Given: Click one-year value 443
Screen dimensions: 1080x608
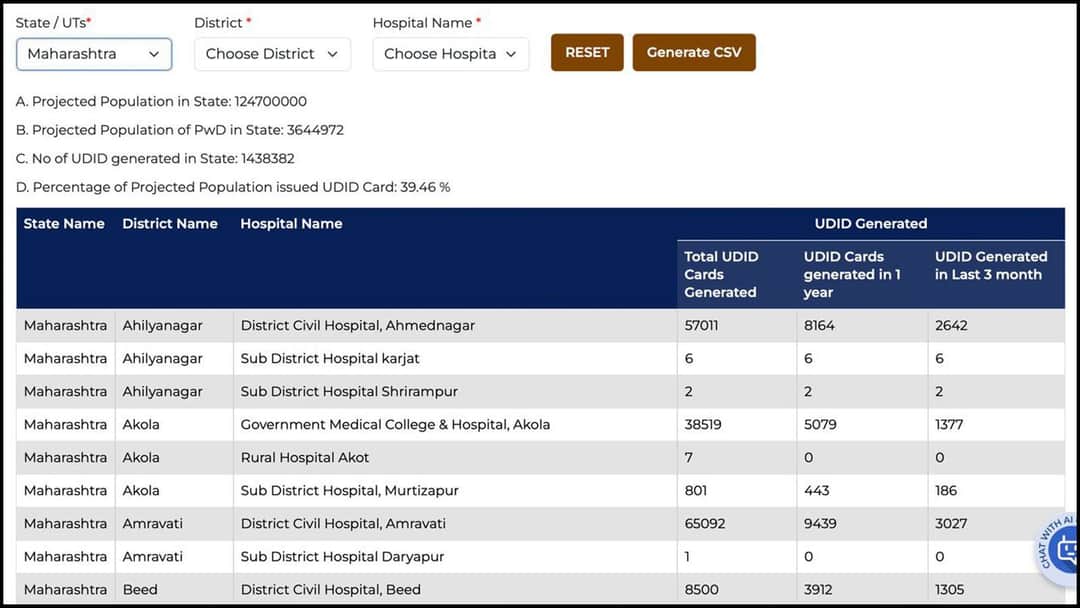Looking at the screenshot, I should [816, 491].
